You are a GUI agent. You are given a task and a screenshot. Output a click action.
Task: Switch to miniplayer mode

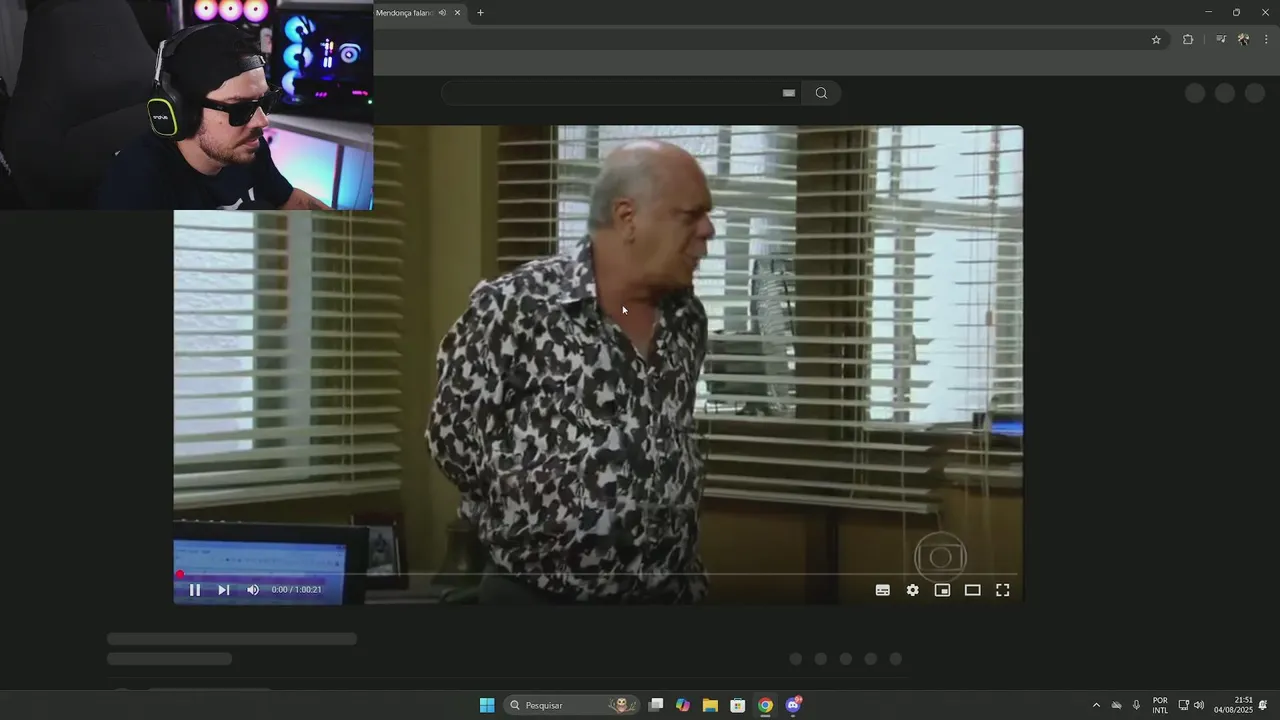point(942,590)
